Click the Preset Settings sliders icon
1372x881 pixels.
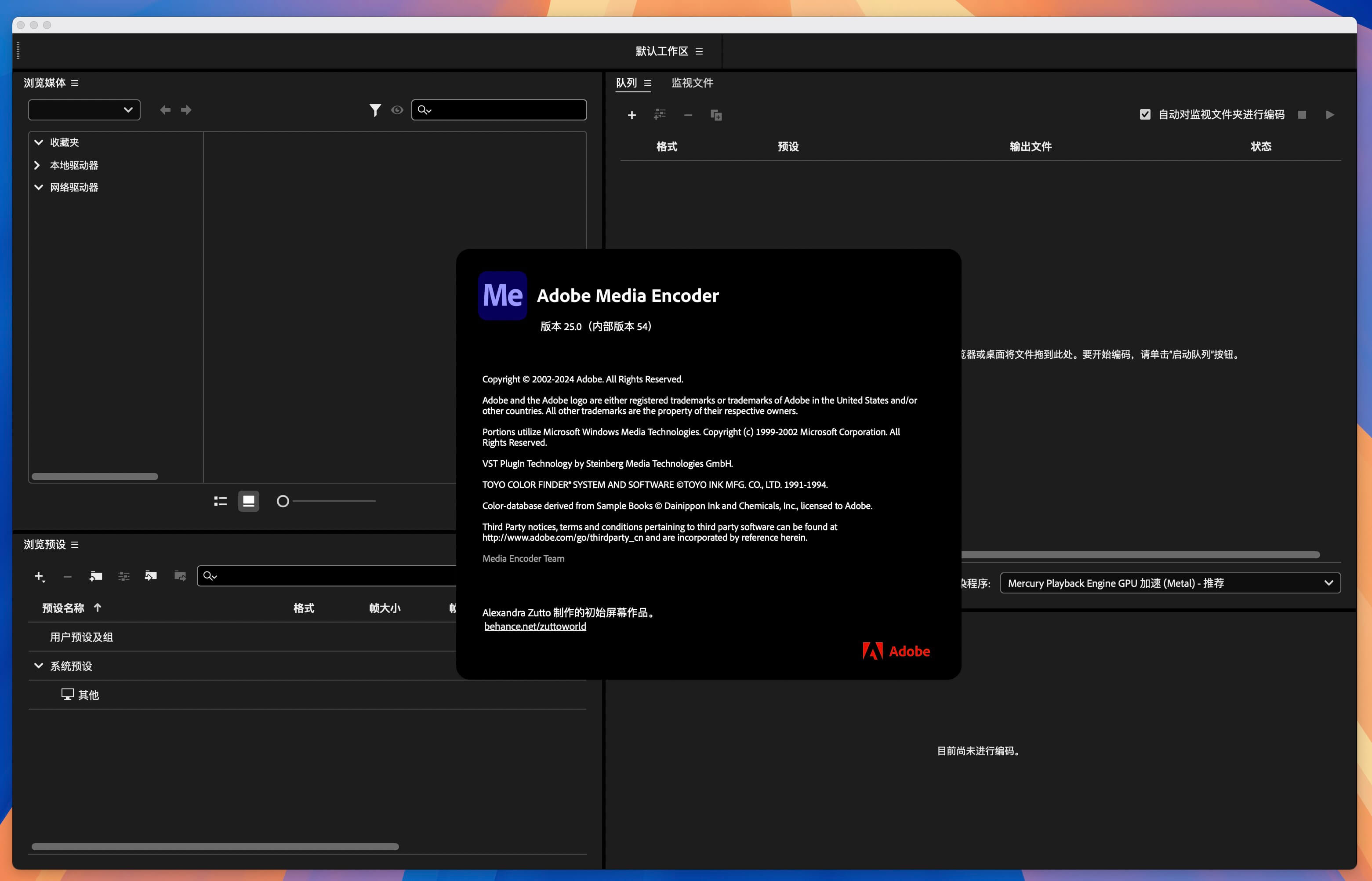point(123,576)
